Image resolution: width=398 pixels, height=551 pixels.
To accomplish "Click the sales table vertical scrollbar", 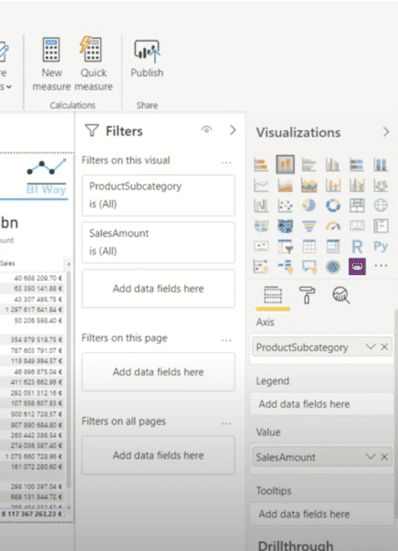I will tap(68, 380).
